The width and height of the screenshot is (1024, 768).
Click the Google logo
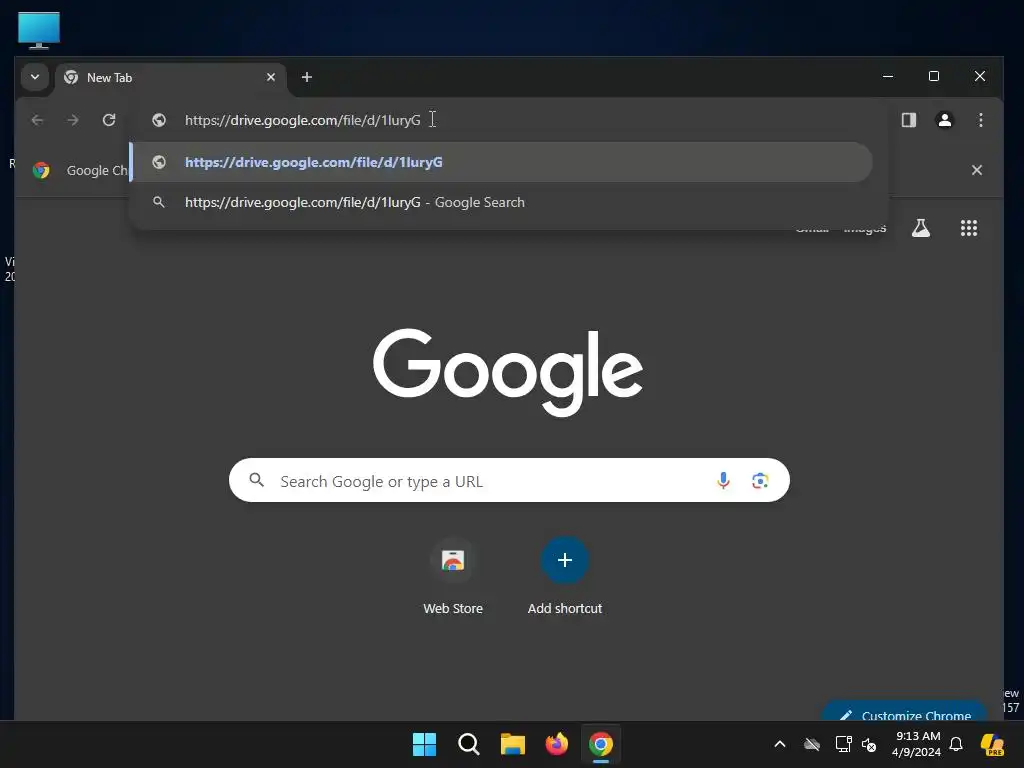click(508, 372)
